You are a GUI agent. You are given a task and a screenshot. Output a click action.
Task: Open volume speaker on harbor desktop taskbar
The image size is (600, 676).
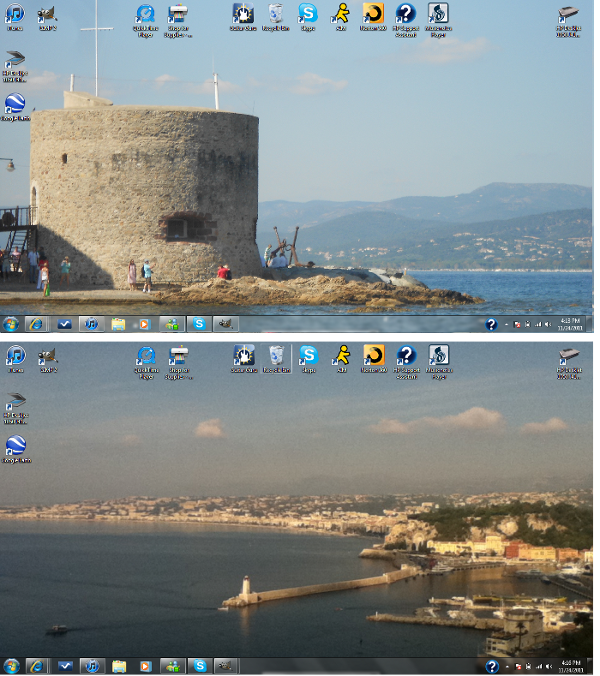click(549, 667)
